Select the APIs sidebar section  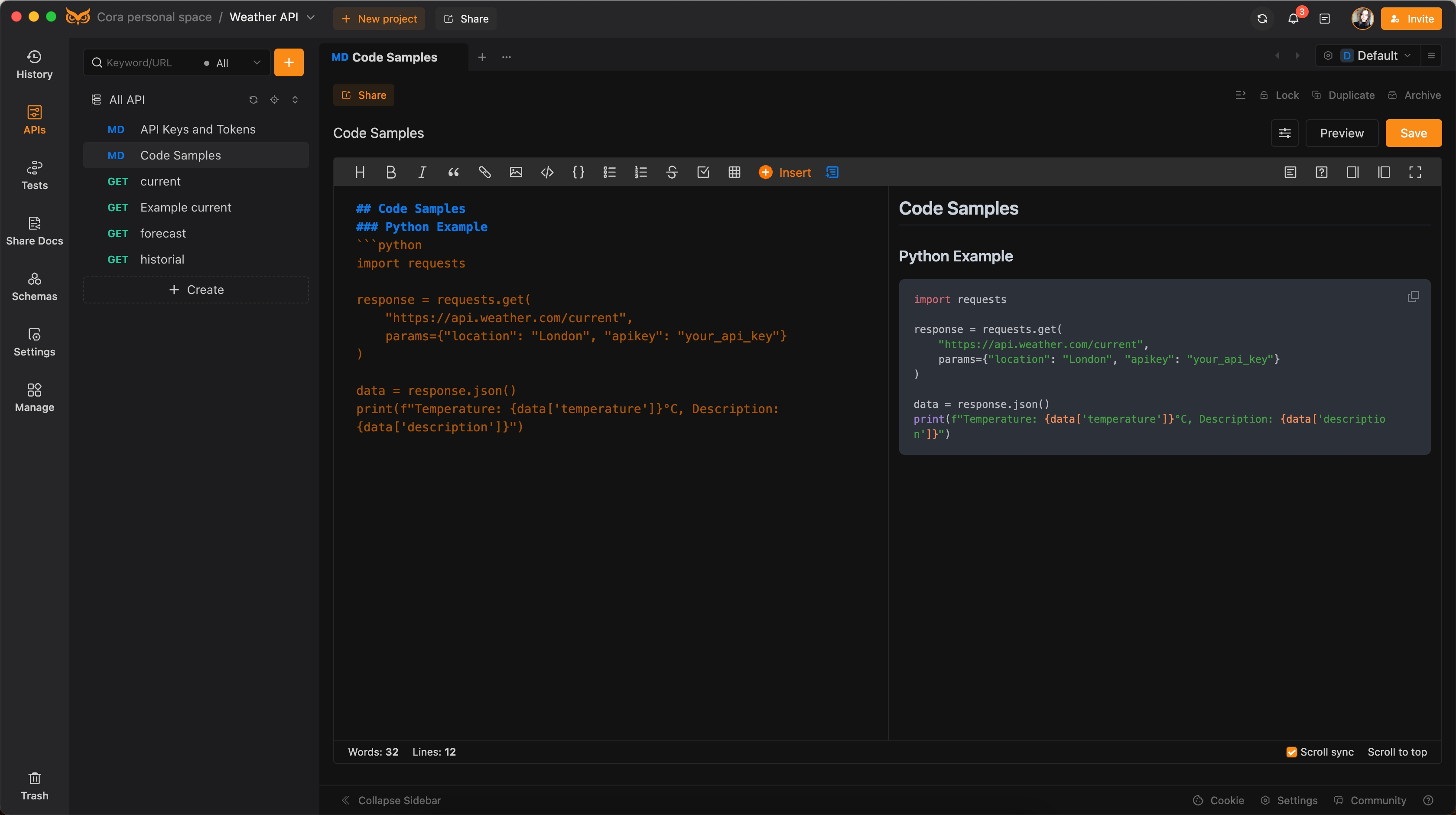(x=35, y=120)
